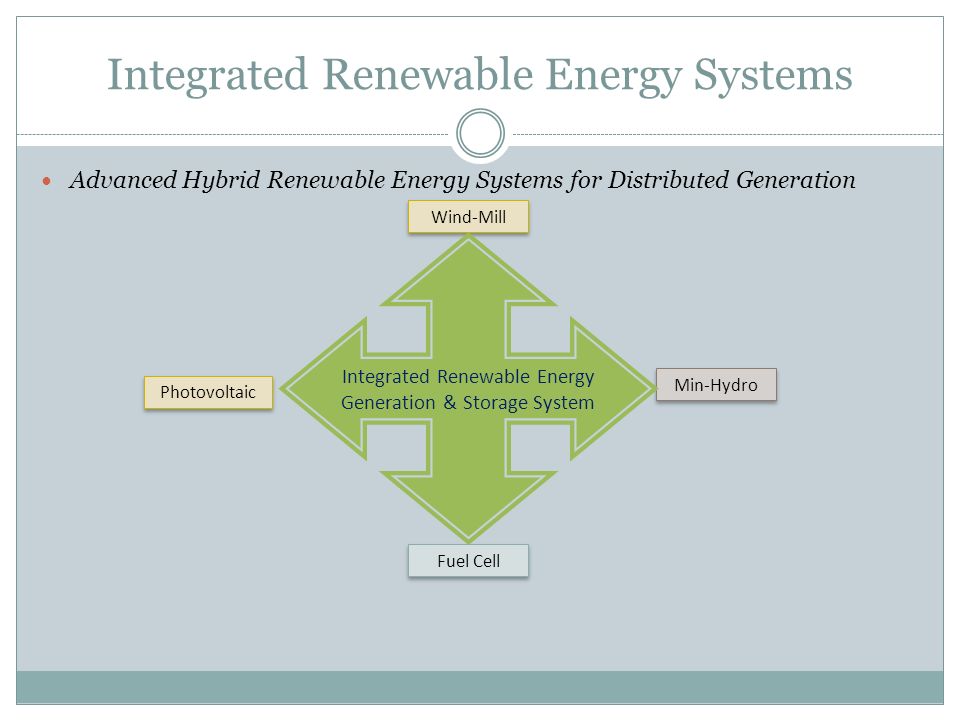Click the Wind-Mill box
The width and height of the screenshot is (960, 720).
point(468,217)
